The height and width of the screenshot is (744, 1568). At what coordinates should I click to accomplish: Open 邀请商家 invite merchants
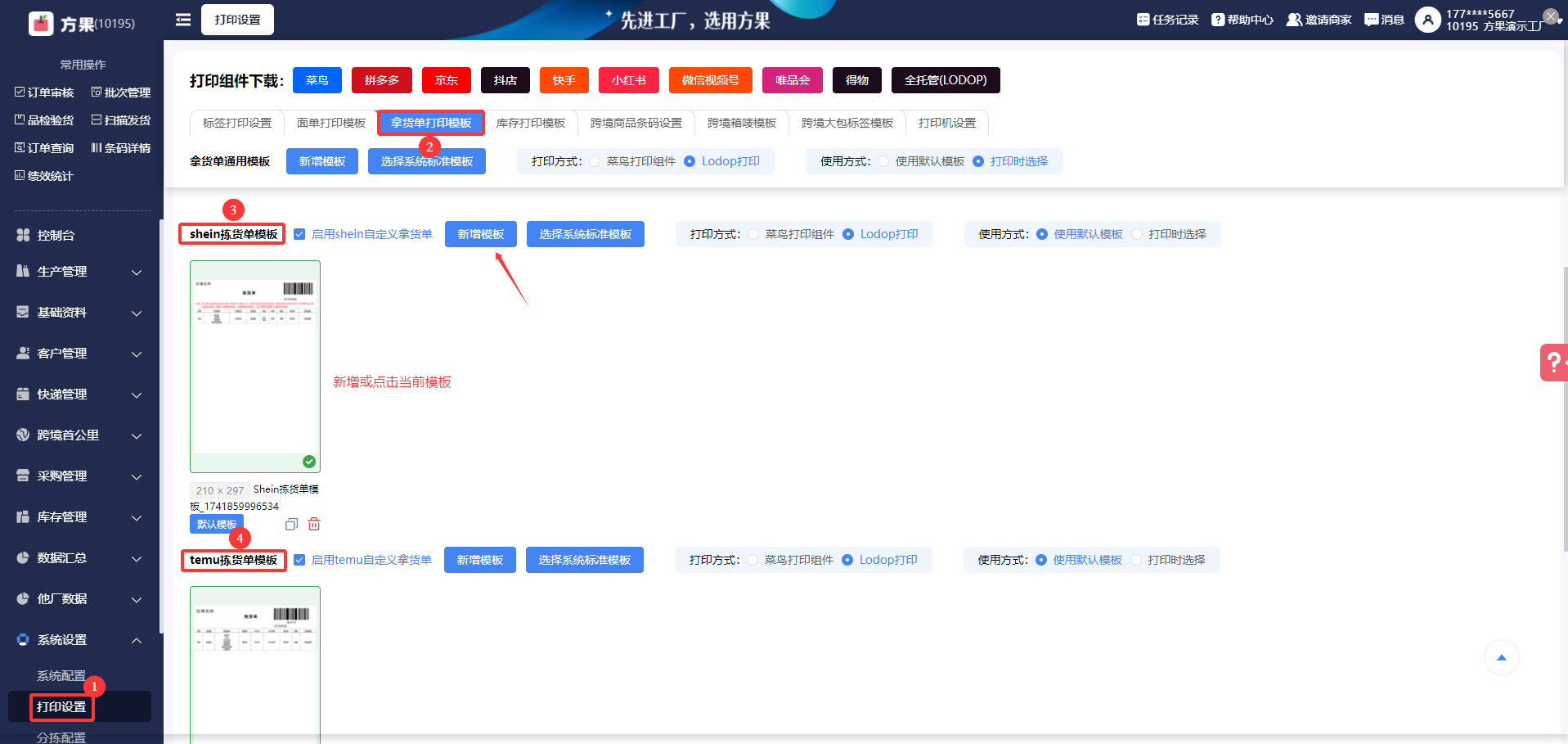(x=1319, y=20)
